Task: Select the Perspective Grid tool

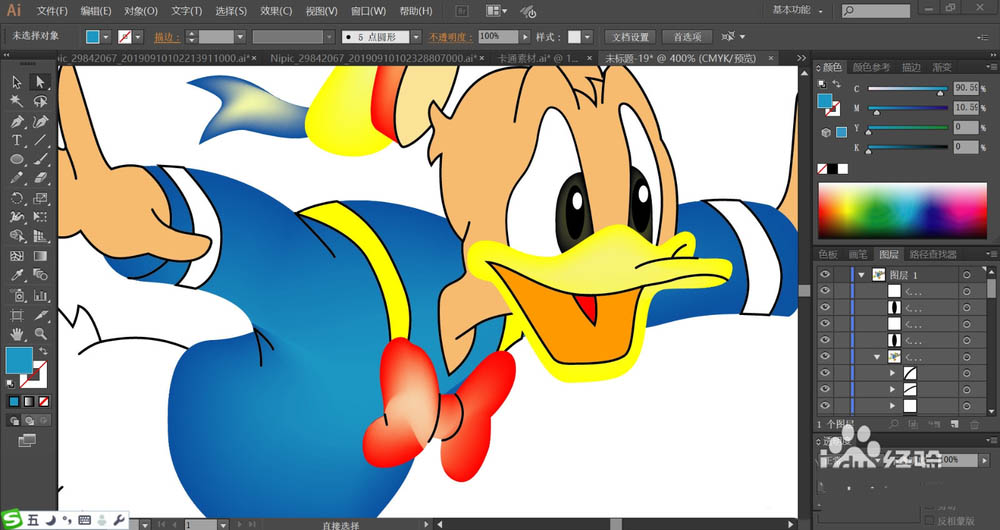Action: click(40, 237)
